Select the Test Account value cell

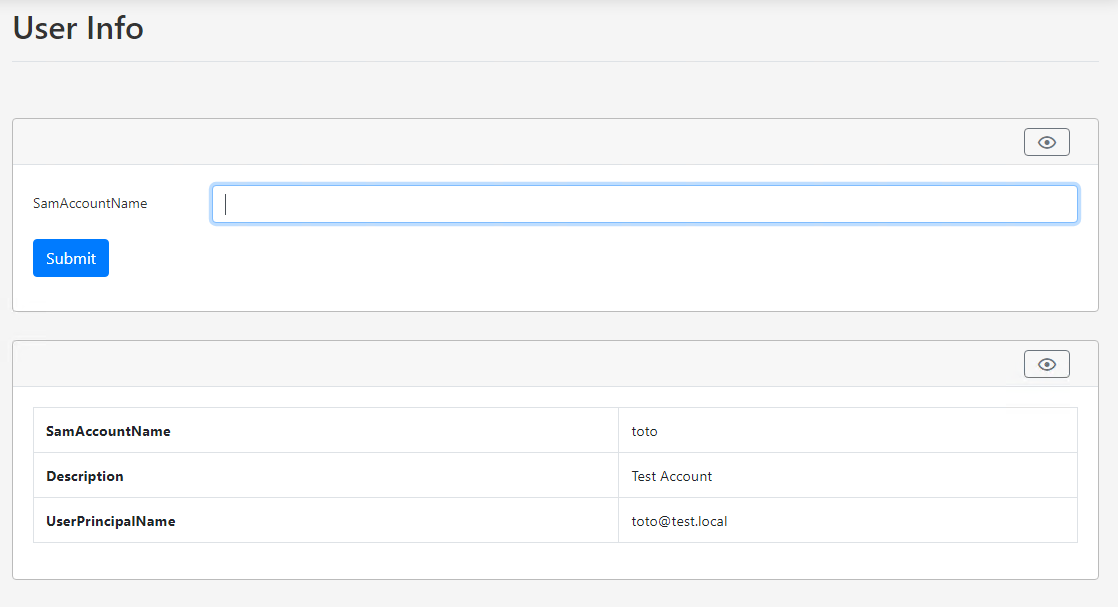[x=848, y=476]
